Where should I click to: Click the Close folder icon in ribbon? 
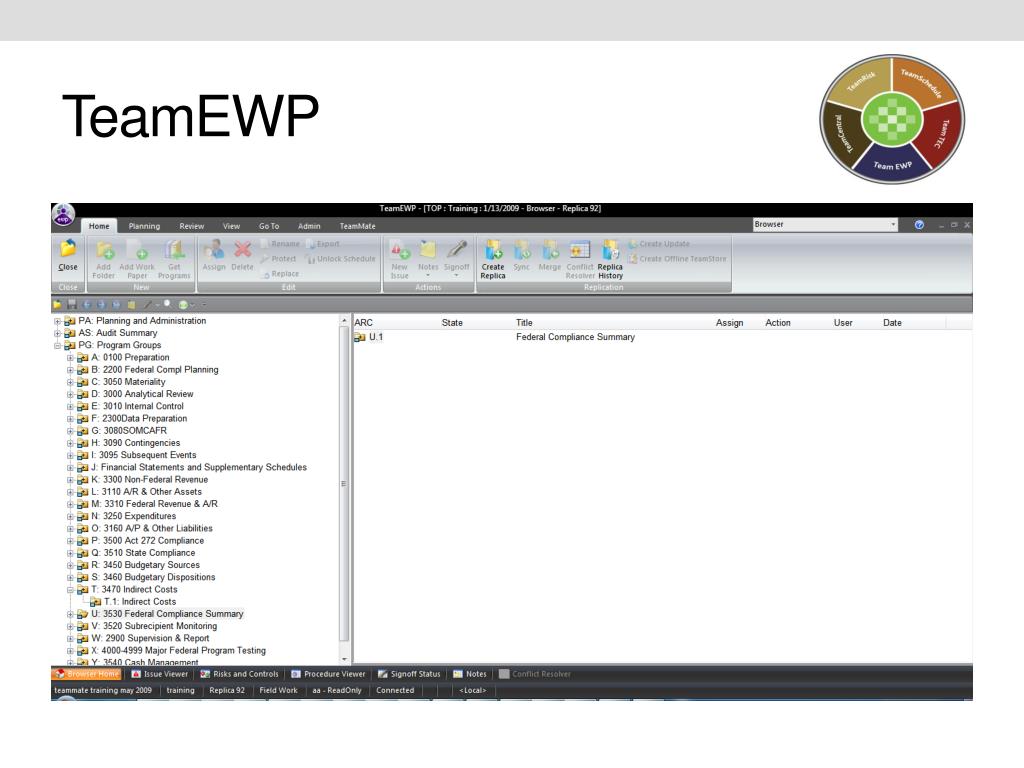click(x=68, y=249)
